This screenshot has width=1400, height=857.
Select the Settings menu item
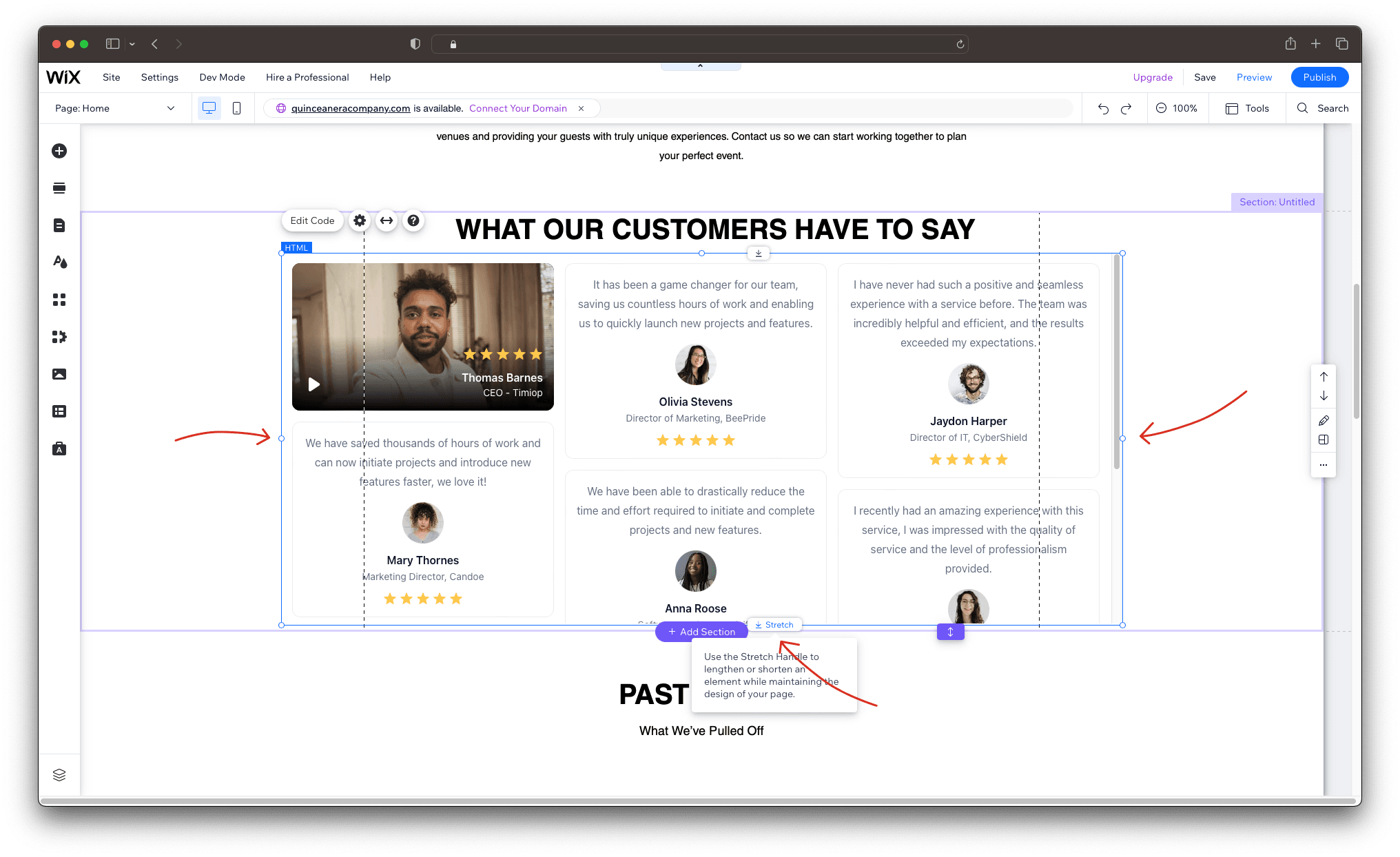click(160, 76)
